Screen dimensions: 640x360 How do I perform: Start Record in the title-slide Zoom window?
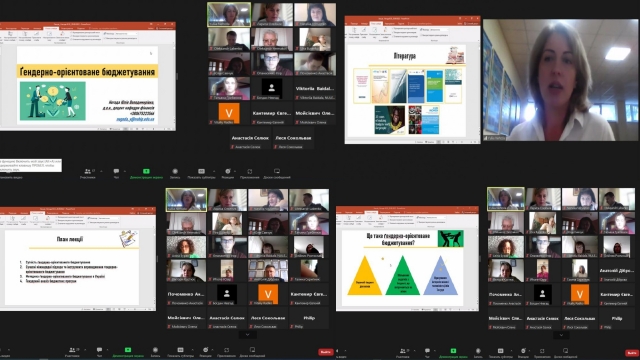[x=175, y=173]
